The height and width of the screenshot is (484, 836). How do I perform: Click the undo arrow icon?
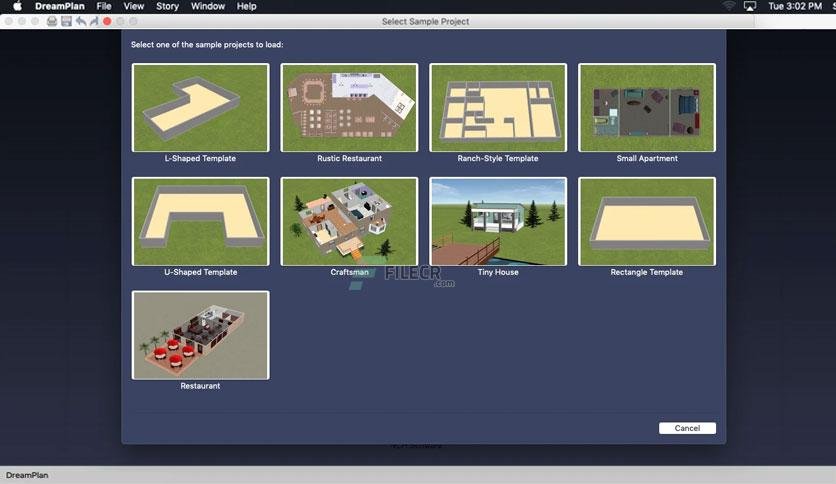tap(81, 21)
